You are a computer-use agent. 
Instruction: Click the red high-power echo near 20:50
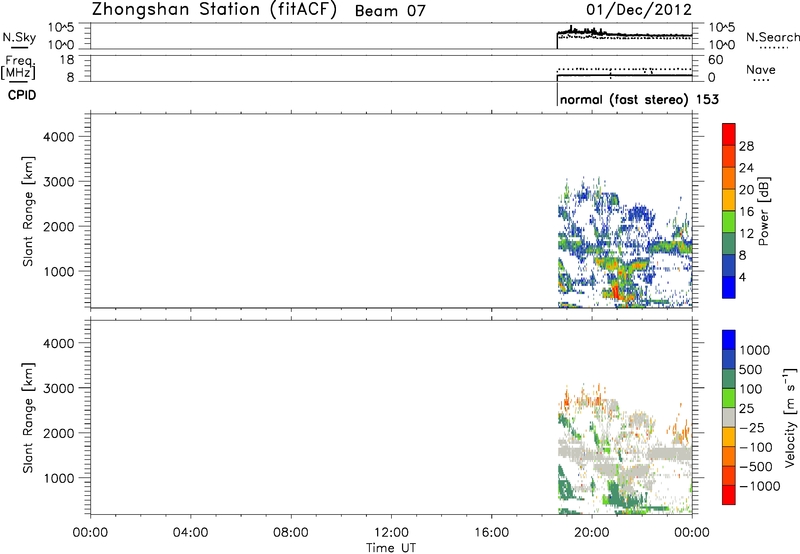tap(616, 292)
